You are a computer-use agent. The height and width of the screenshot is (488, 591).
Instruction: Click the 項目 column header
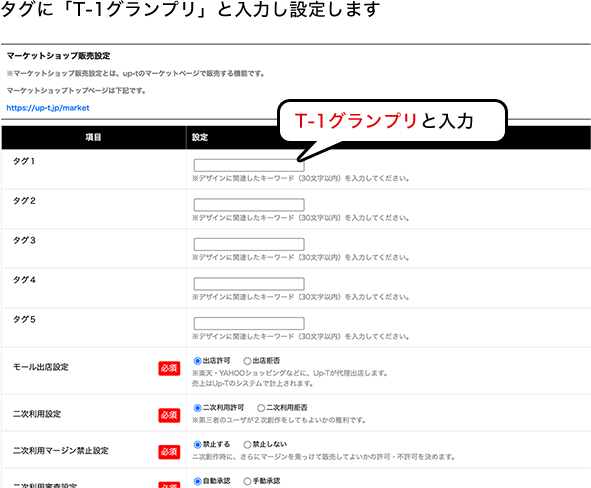[93, 137]
